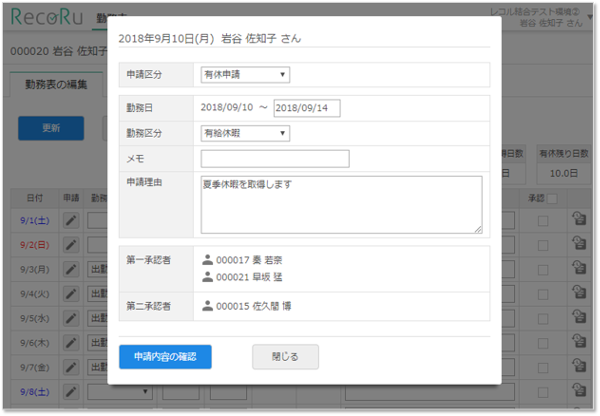Check the approval box in 9/2(日) row
Image resolution: width=600 pixels, height=416 pixels.
(x=543, y=245)
